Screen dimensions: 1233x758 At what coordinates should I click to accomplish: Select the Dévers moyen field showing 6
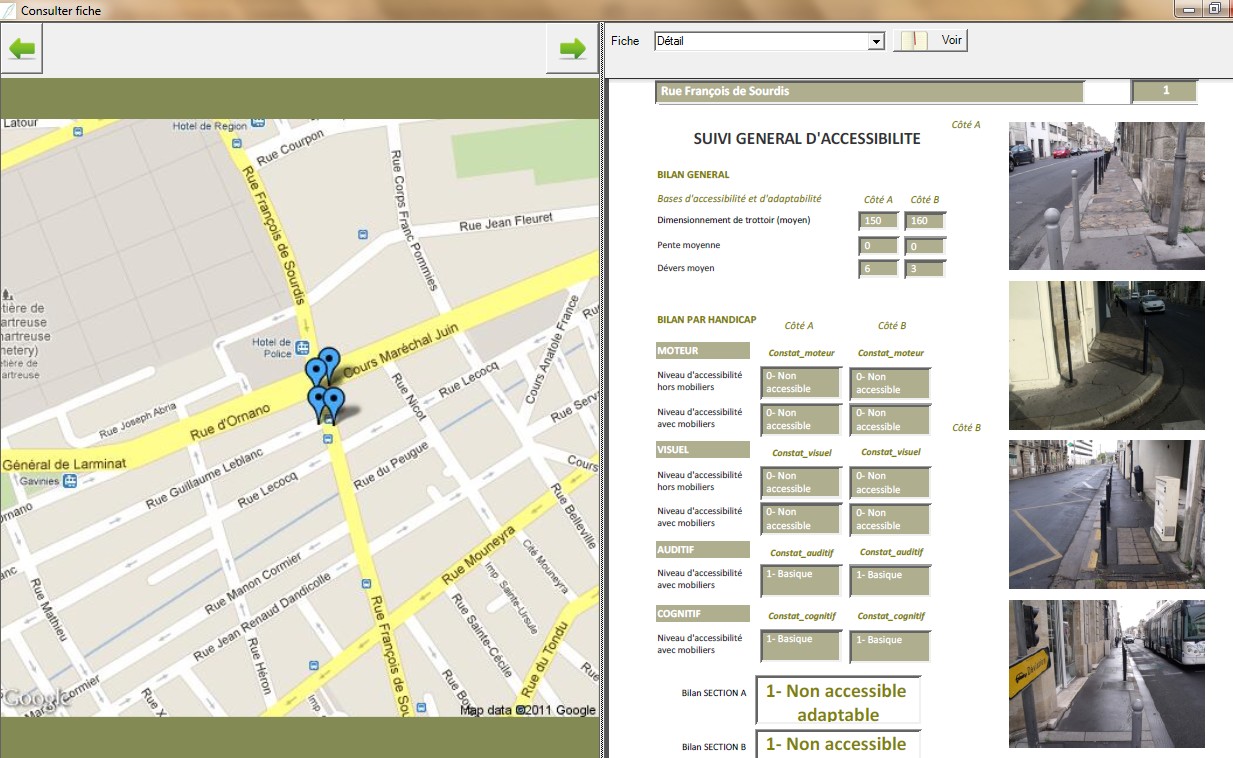[x=878, y=269]
